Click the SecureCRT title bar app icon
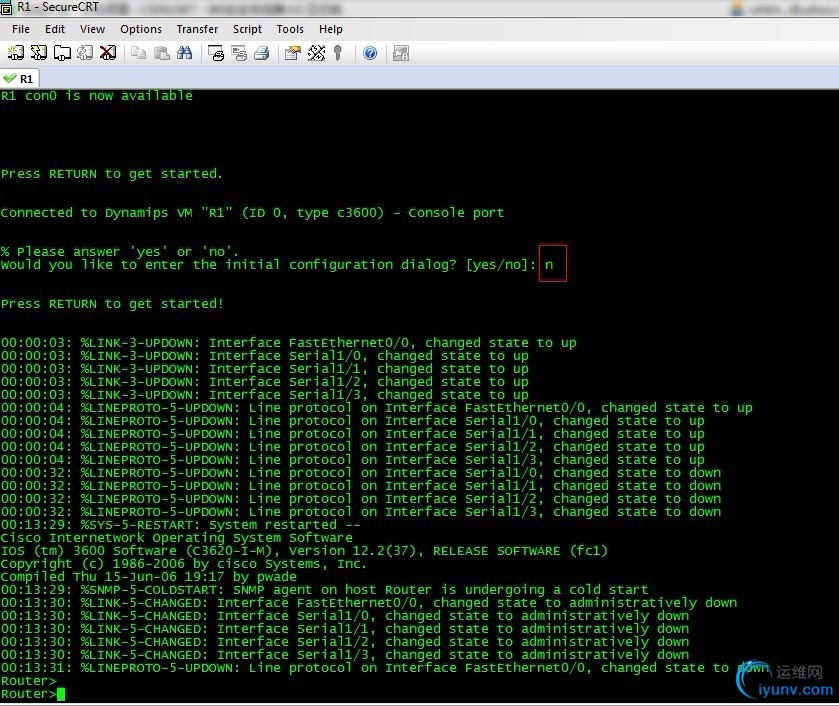Screen dimensions: 839x706 [x=6, y=7]
